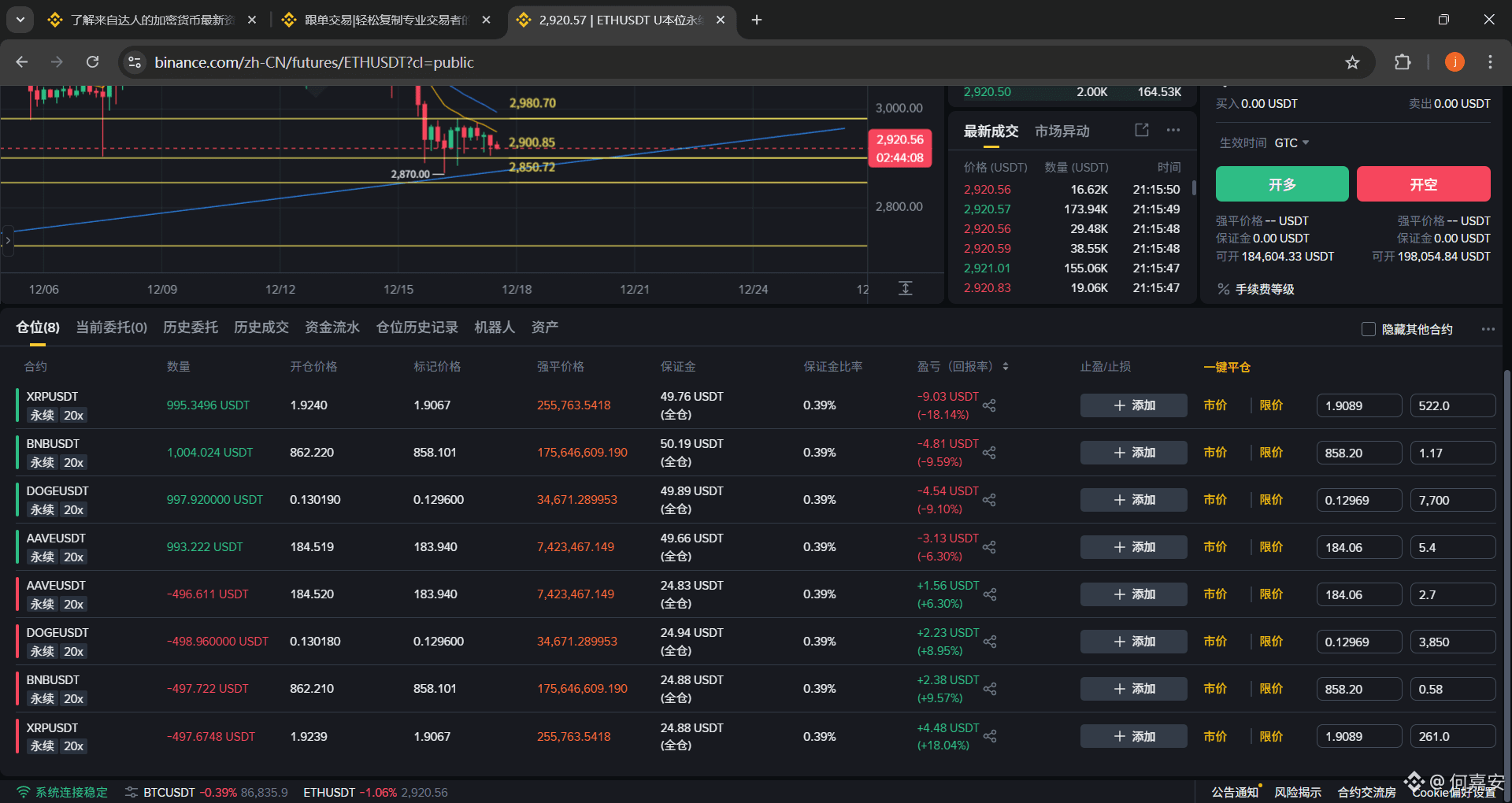The height and width of the screenshot is (803, 1512).
Task: Click the red Open Short (开空) button
Action: pos(1424,184)
